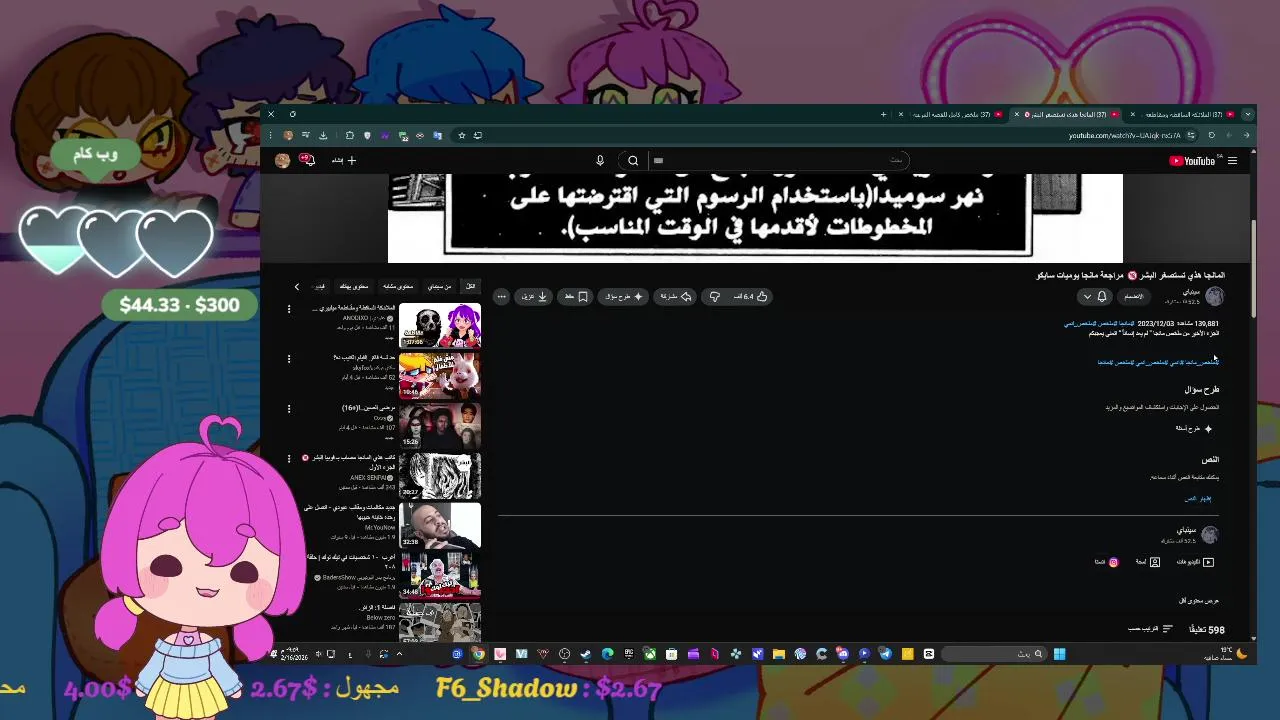Click the '598 تعليقًا' comments count

[1206, 630]
